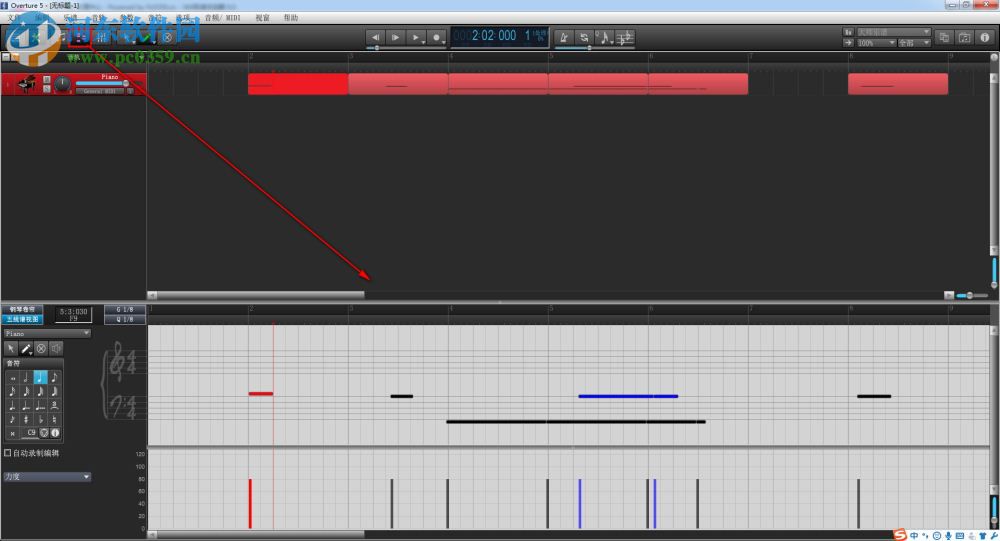Image resolution: width=1000 pixels, height=541 pixels.
Task: Click the General MIDI button on Piano track
Action: point(100,91)
